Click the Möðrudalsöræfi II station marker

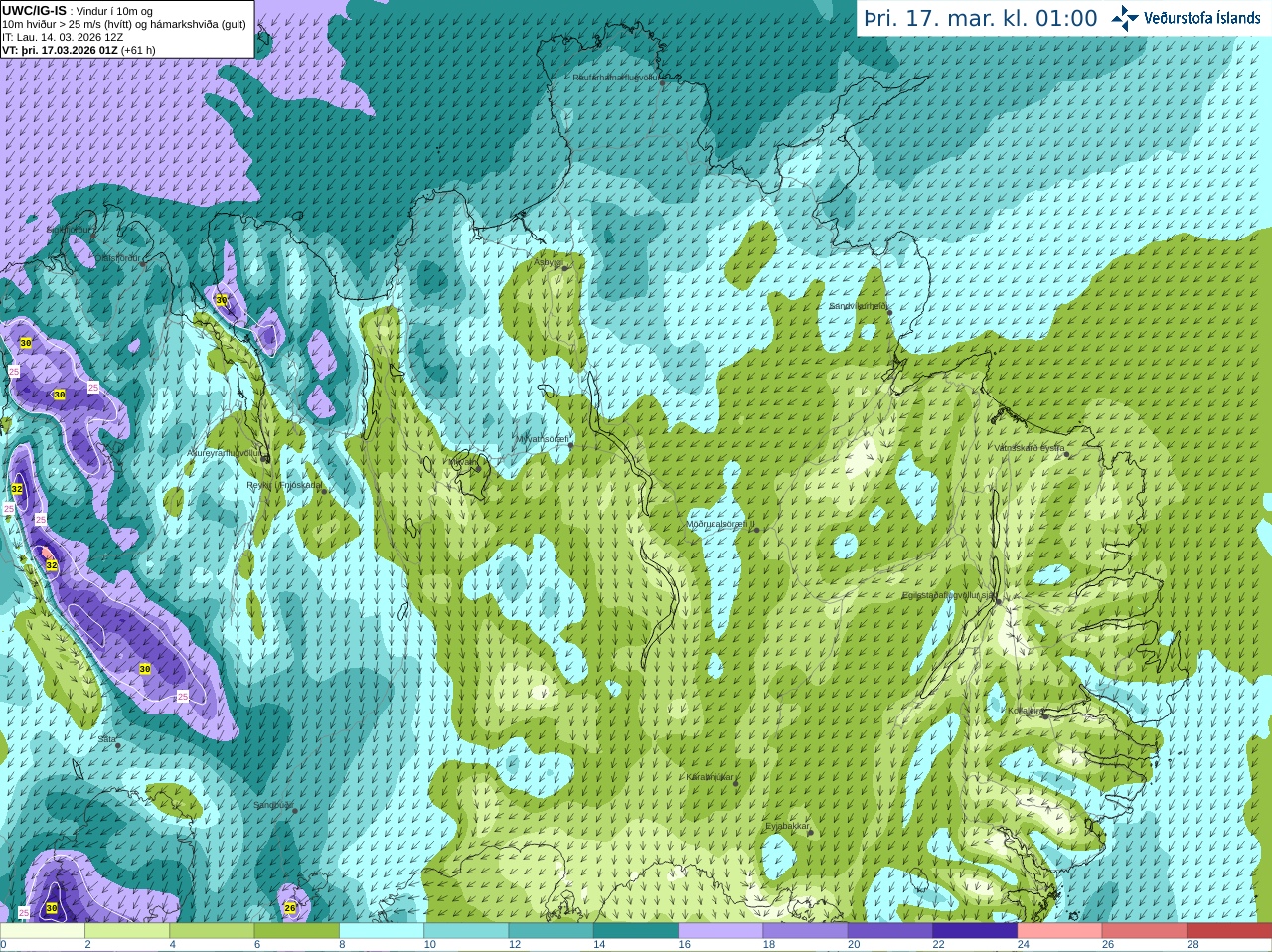[x=756, y=530]
